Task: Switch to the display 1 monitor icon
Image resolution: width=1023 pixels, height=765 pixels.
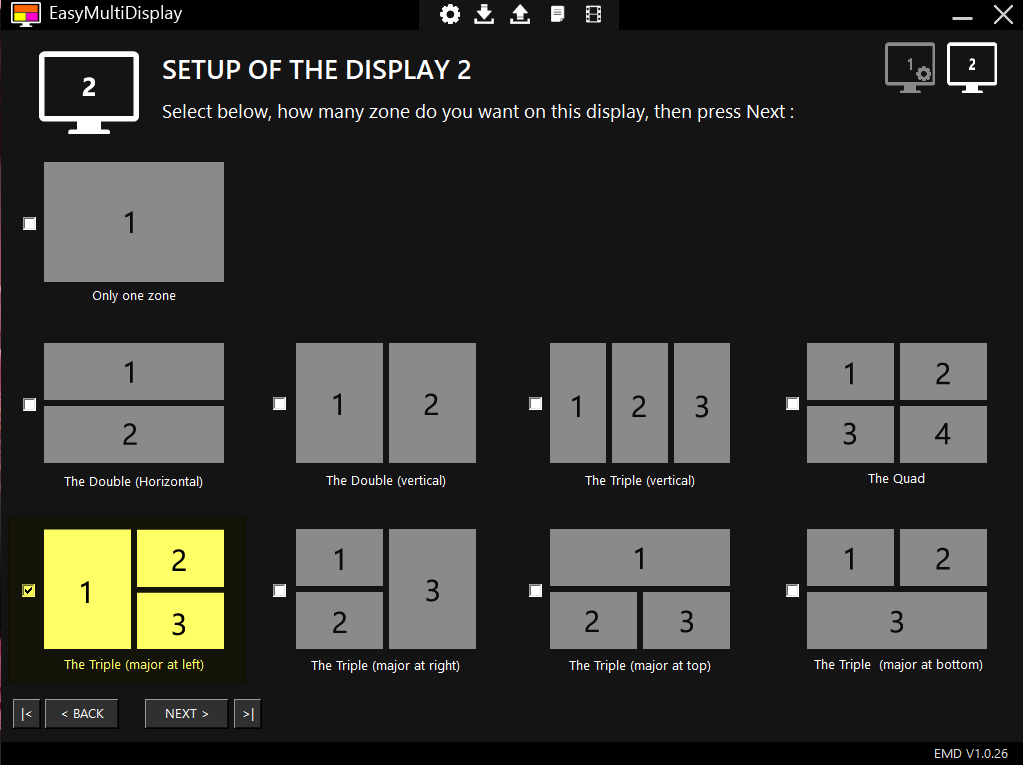Action: (x=910, y=68)
